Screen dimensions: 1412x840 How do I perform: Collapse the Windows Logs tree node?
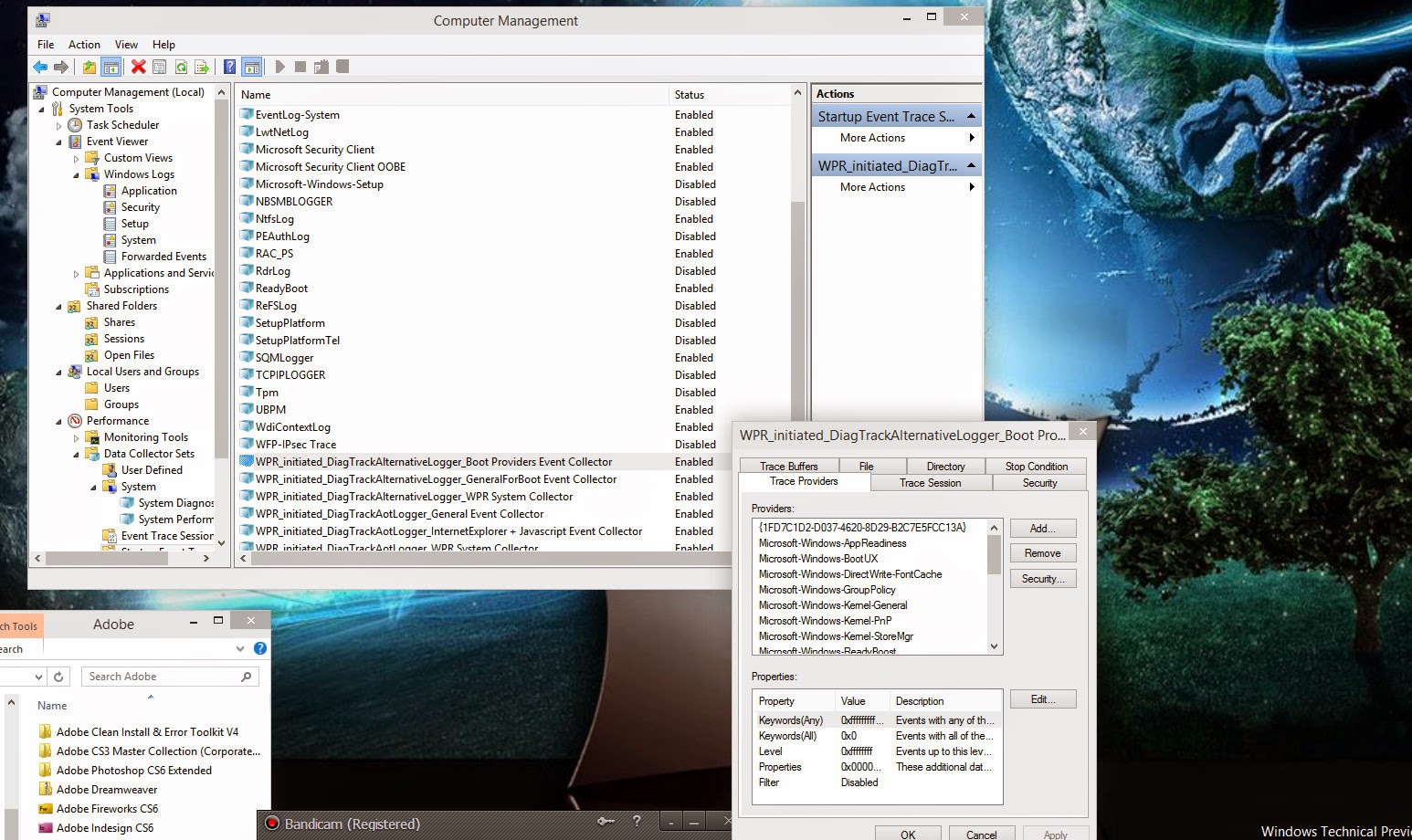coord(76,174)
